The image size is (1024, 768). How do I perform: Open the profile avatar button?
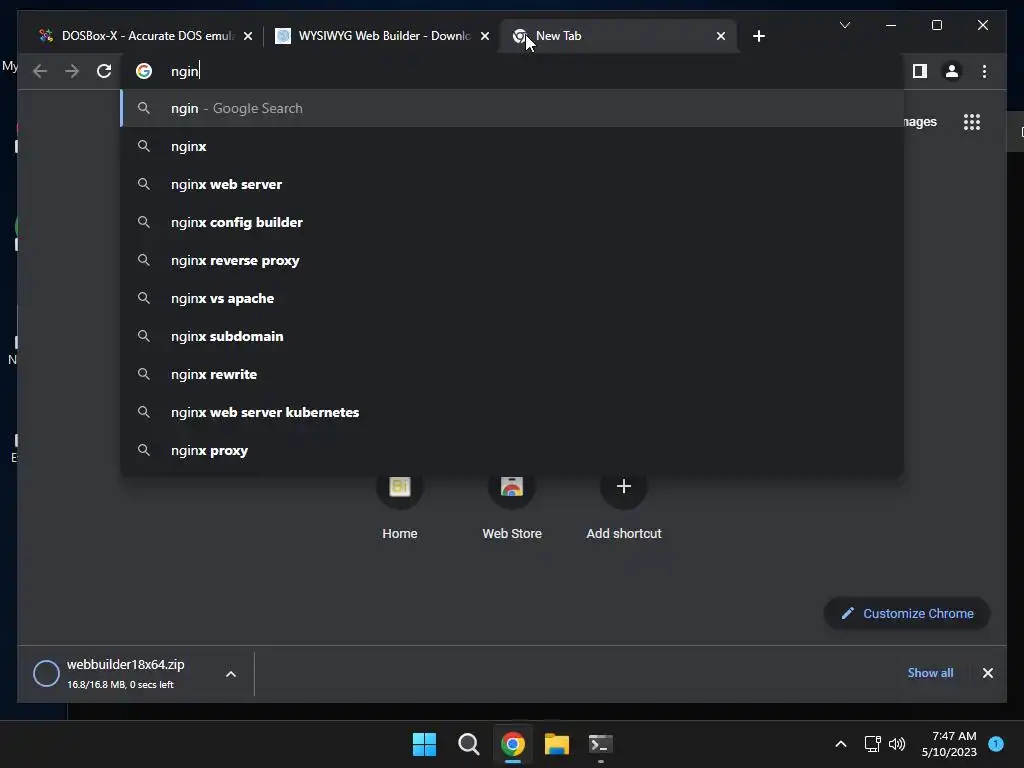click(952, 71)
